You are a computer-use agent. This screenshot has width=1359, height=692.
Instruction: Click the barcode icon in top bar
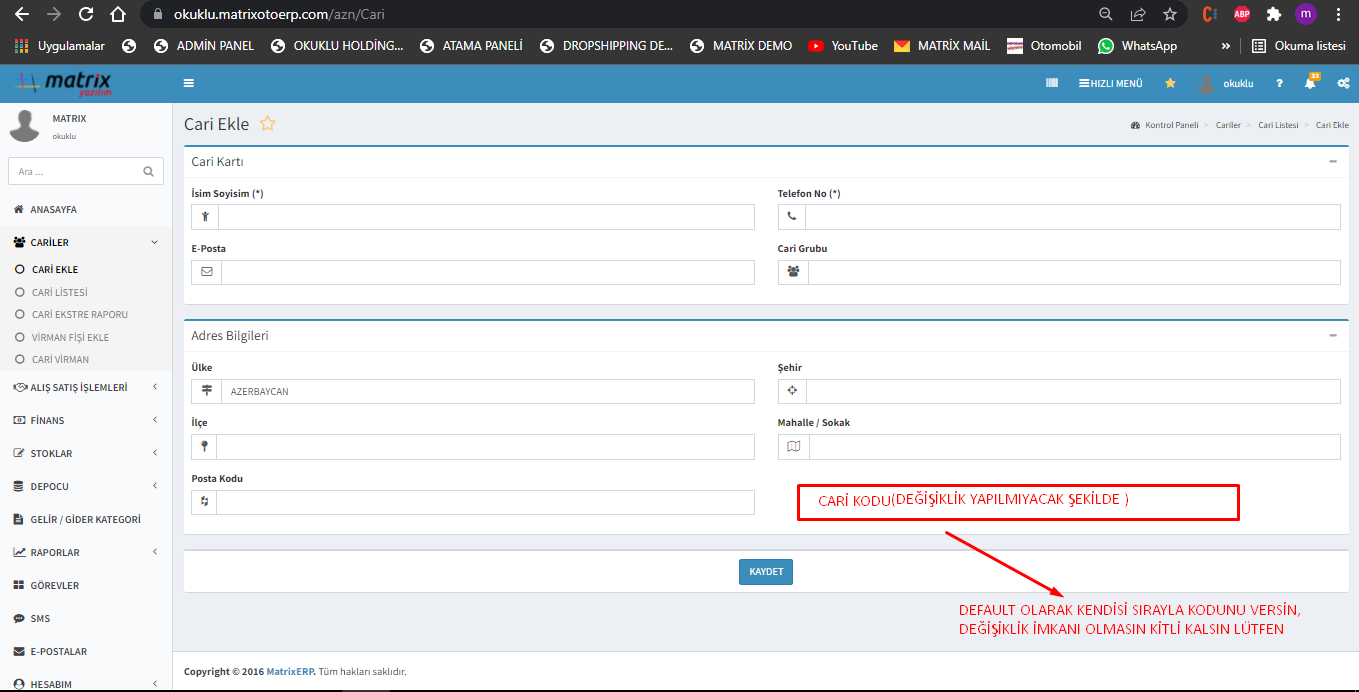click(x=1052, y=83)
